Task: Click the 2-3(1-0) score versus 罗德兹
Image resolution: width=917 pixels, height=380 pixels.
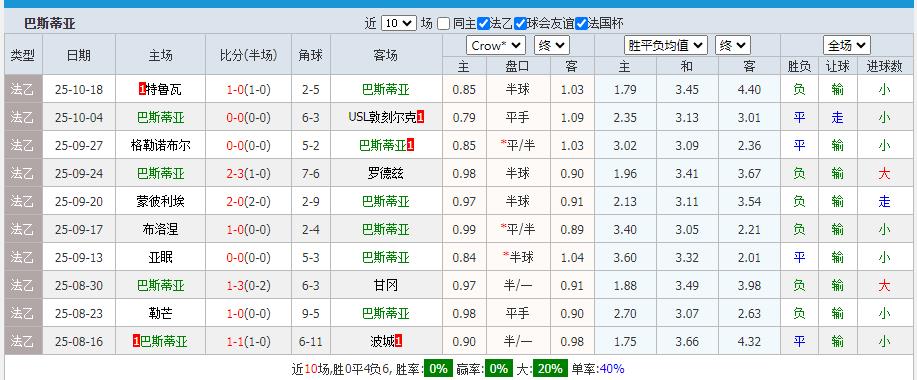Action: click(249, 174)
